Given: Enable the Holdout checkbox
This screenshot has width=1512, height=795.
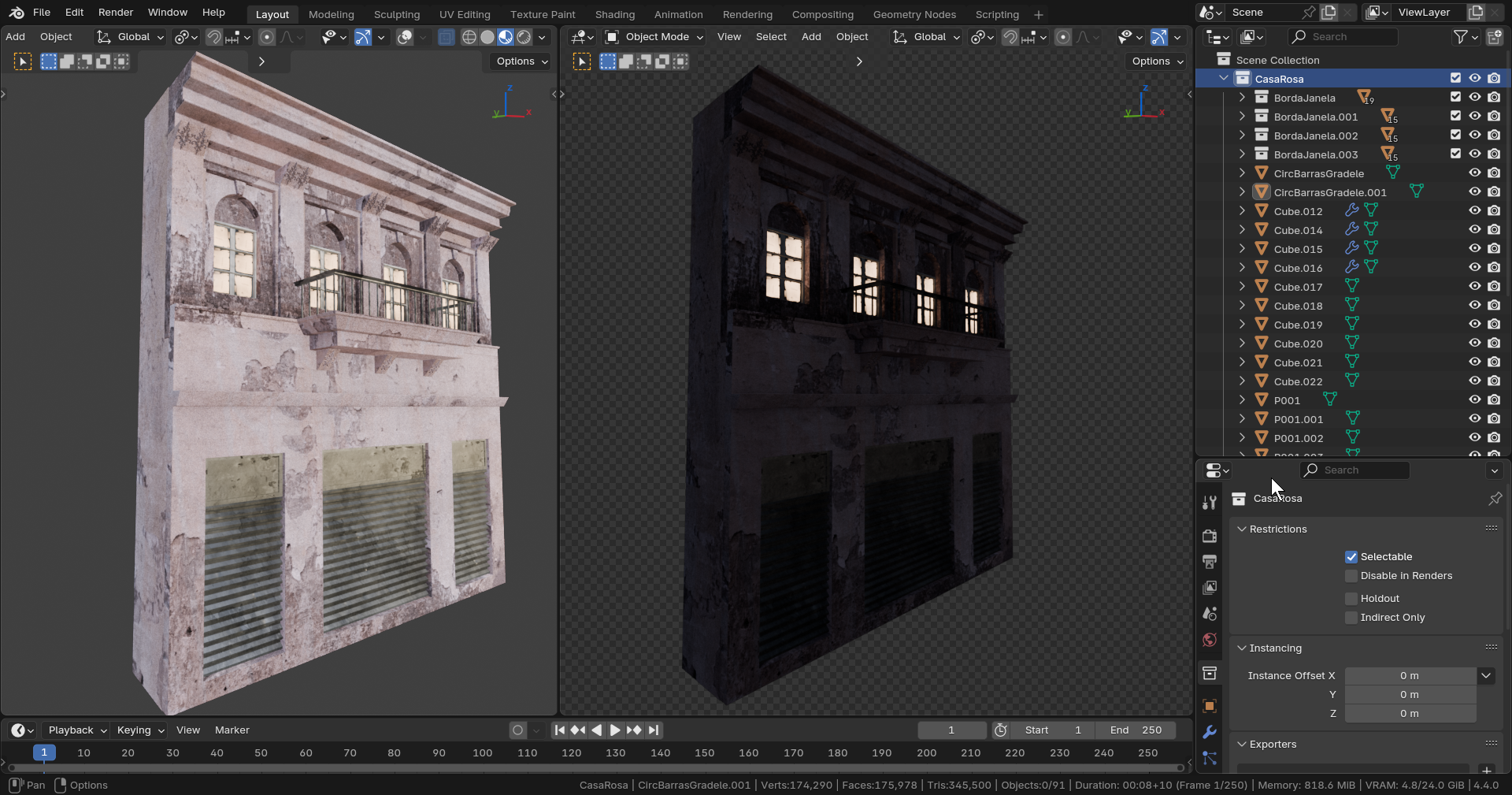Looking at the screenshot, I should point(1351,599).
